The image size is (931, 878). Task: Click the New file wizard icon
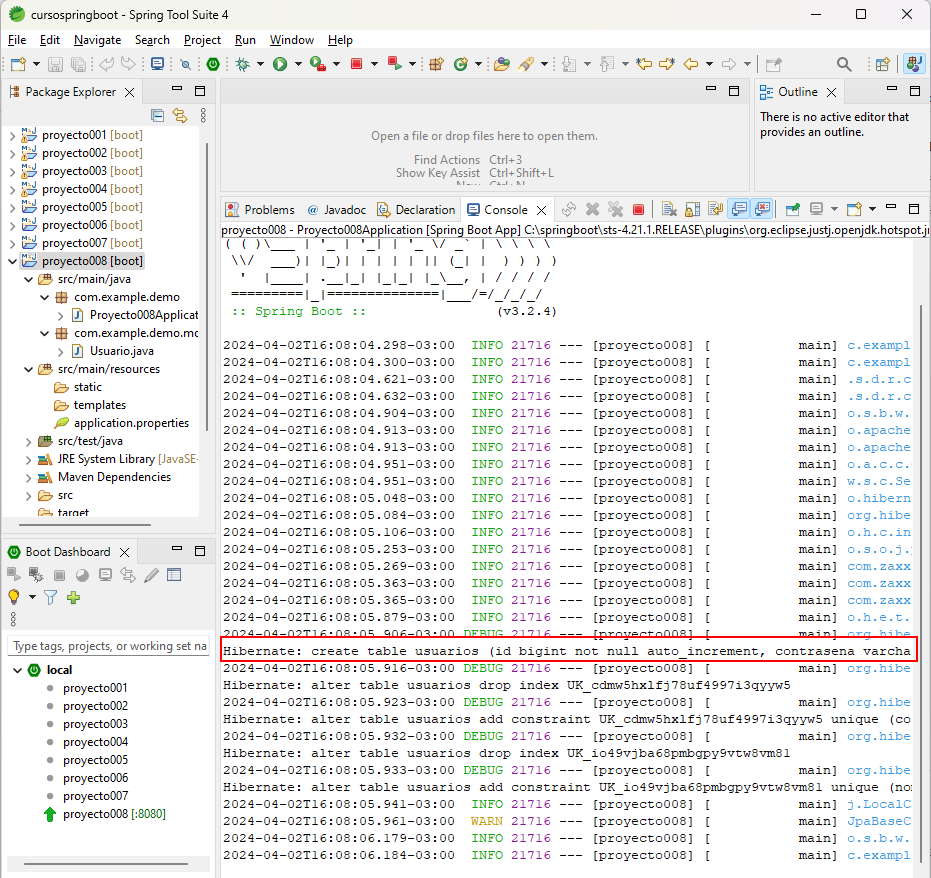point(18,64)
